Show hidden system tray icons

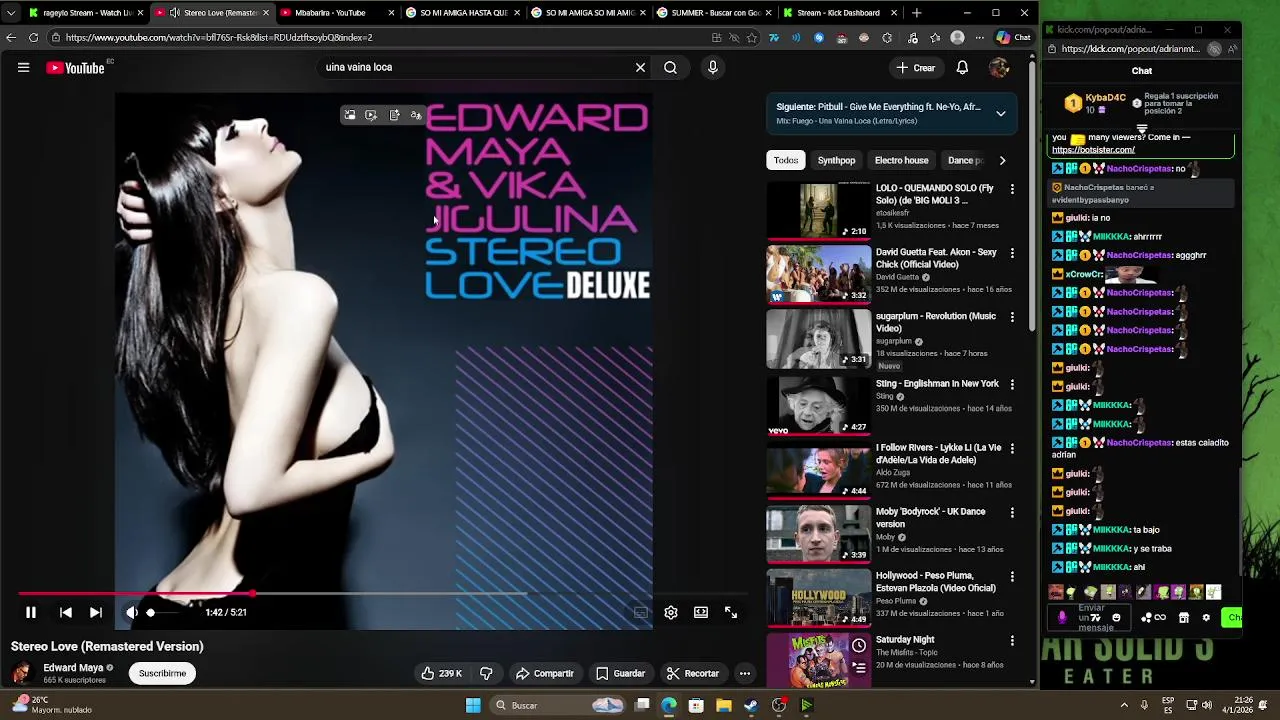[x=1125, y=705]
